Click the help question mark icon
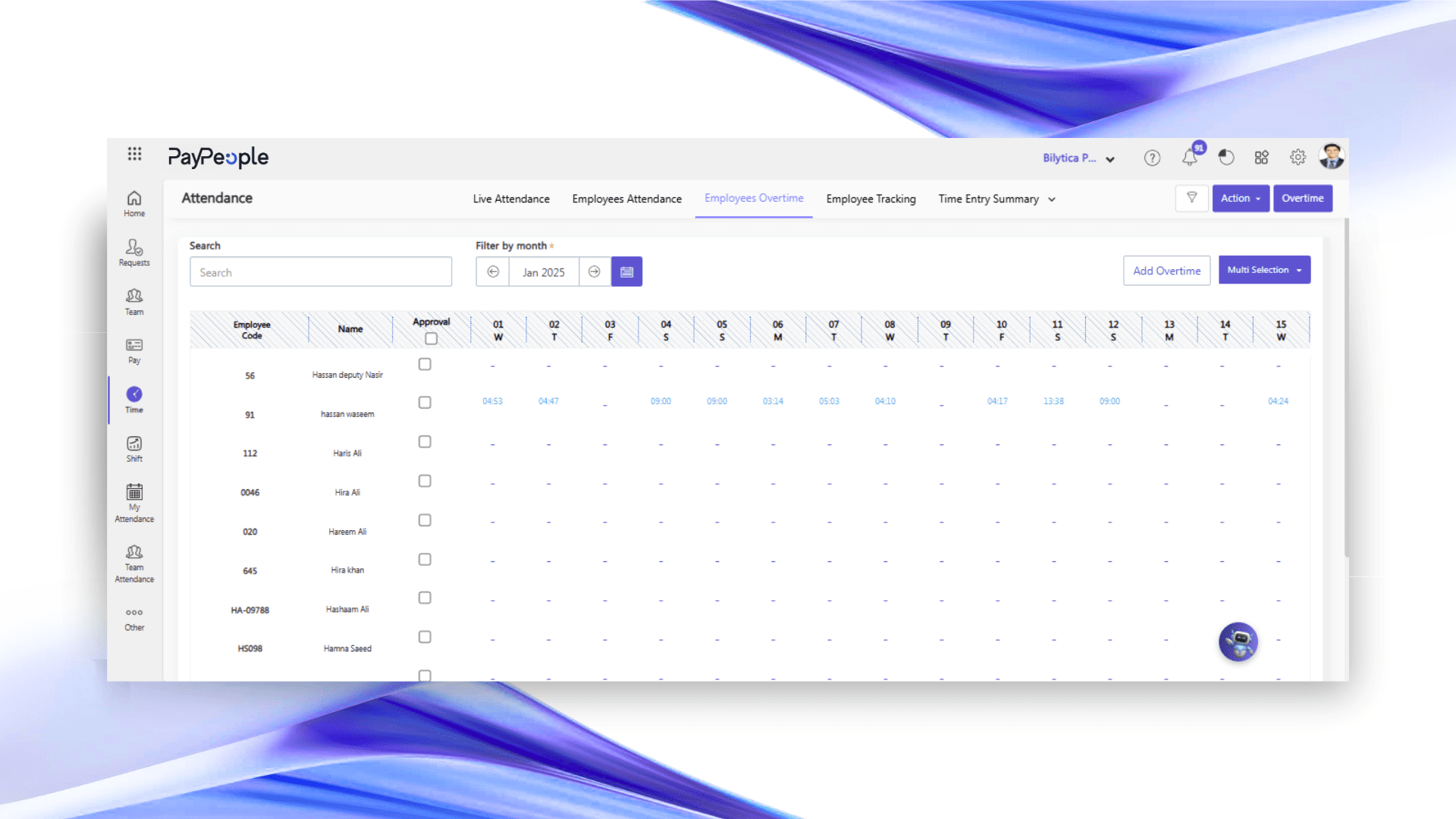 pos(1152,158)
